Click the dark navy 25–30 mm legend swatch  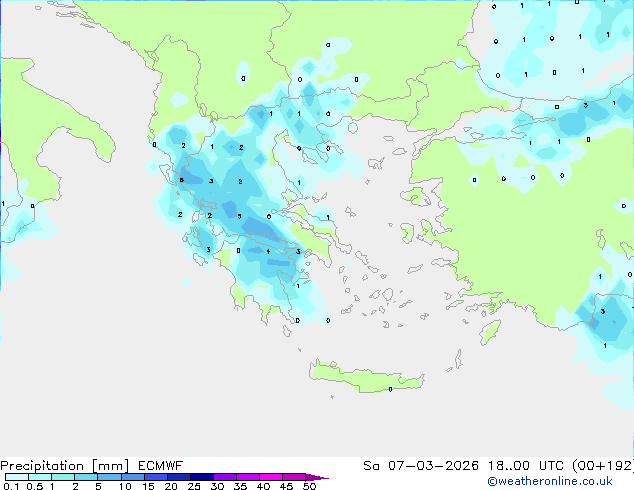pyautogui.click(x=202, y=477)
